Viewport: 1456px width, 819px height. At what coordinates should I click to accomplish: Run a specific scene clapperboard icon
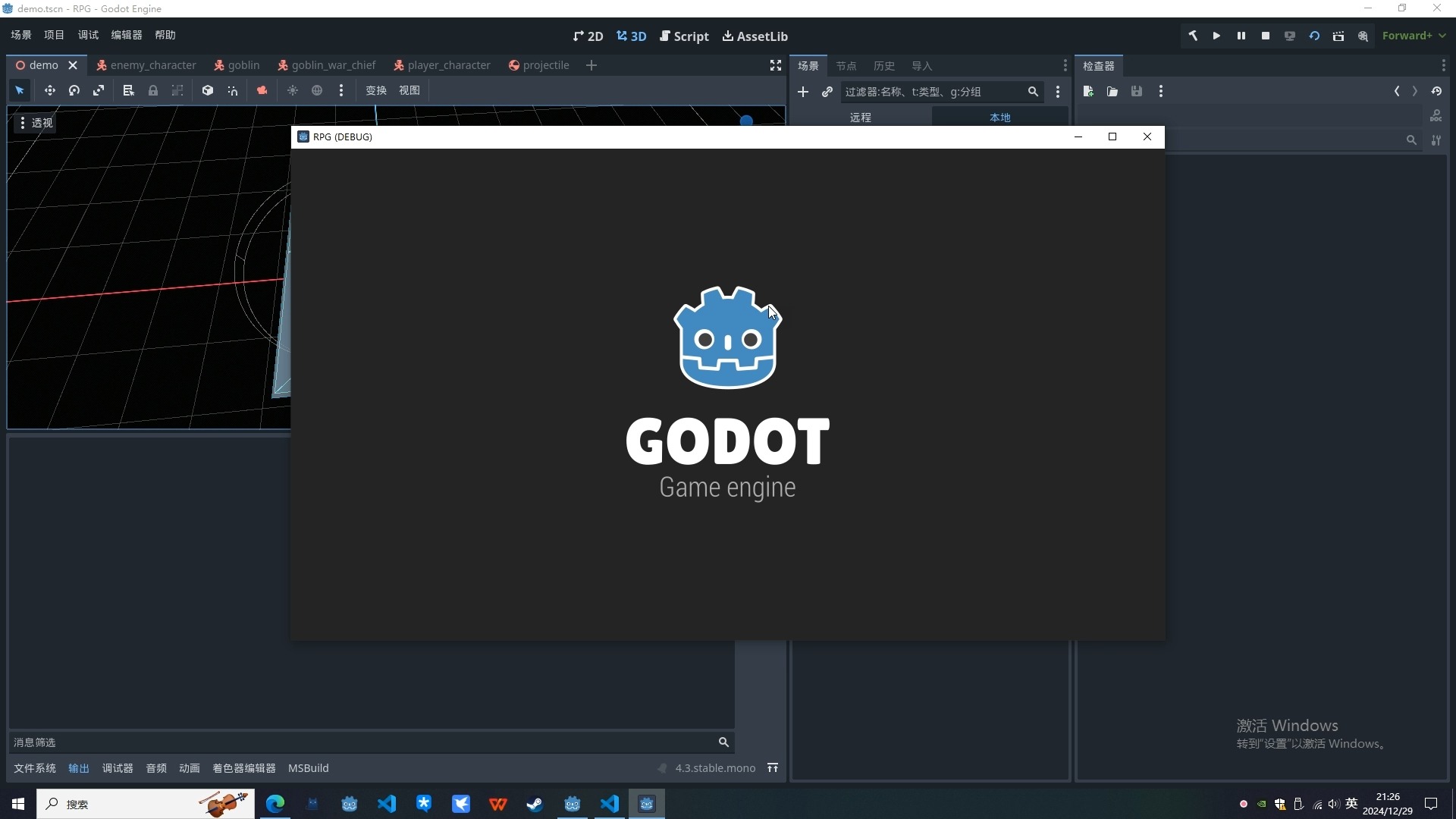point(1338,36)
